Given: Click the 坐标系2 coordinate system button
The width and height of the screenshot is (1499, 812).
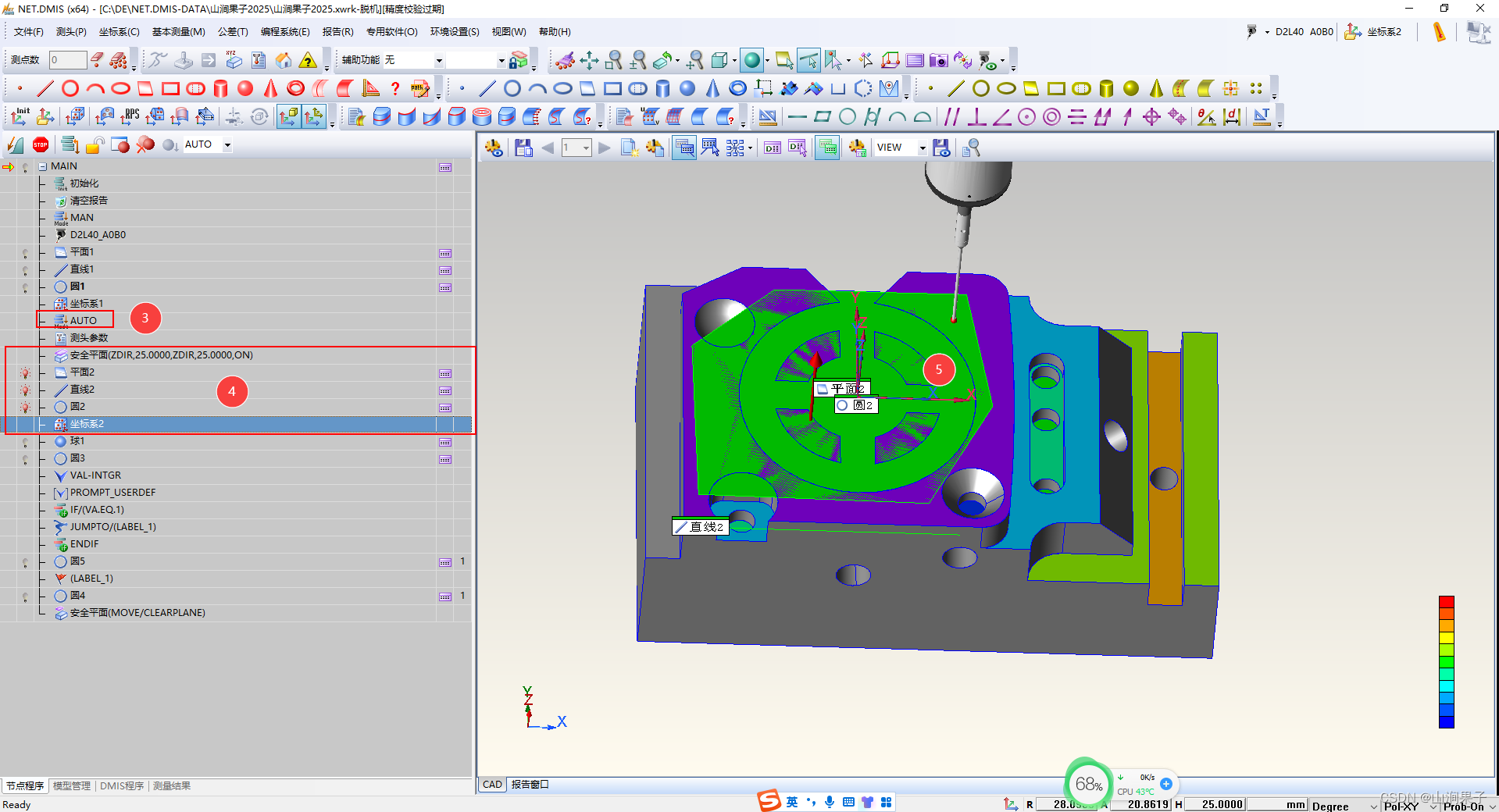Looking at the screenshot, I should tap(1373, 32).
